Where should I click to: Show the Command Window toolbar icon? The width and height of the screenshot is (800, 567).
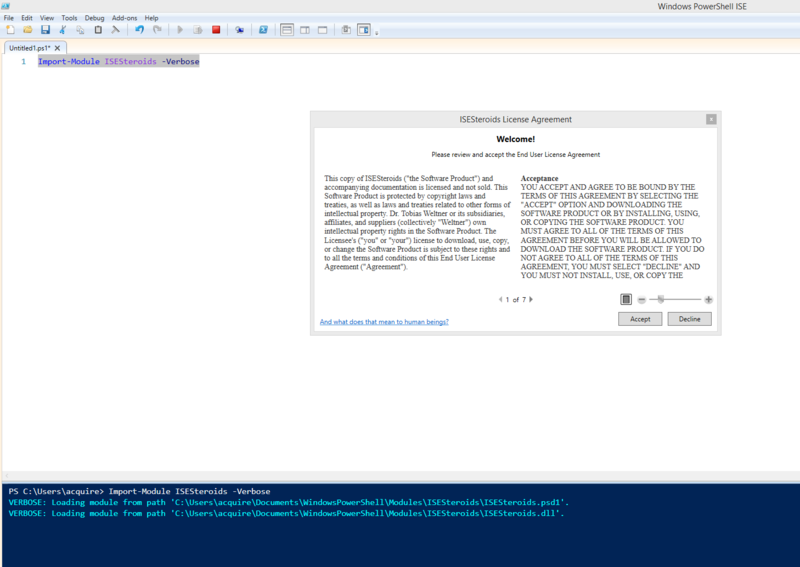[346, 30]
